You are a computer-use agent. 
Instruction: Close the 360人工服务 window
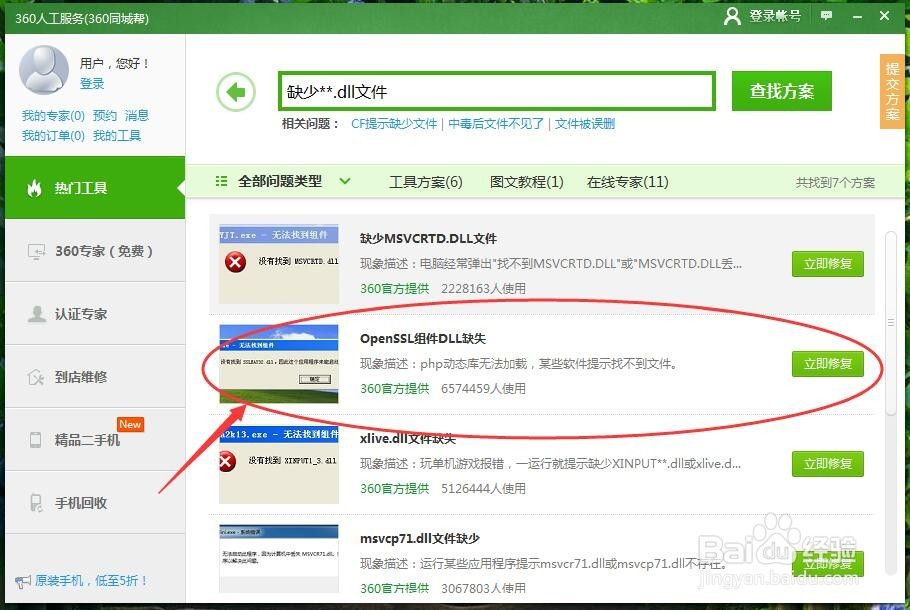884,16
